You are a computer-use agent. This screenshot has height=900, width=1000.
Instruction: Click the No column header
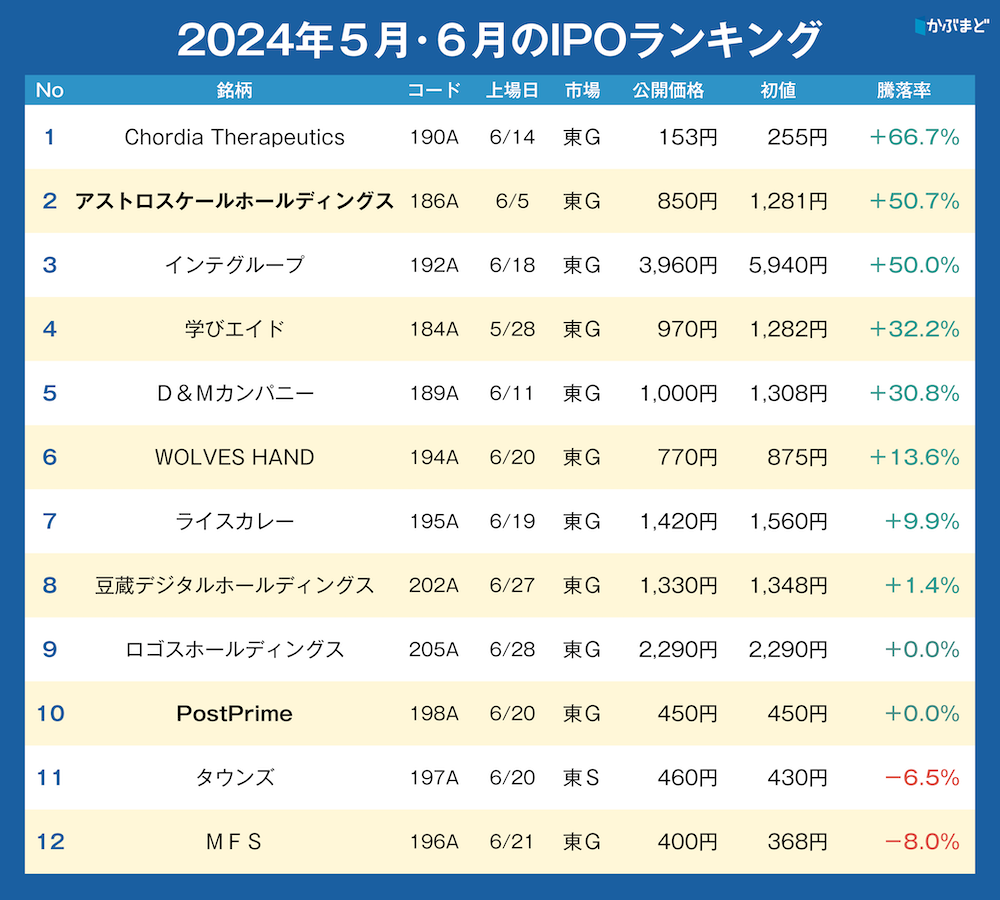[49, 90]
